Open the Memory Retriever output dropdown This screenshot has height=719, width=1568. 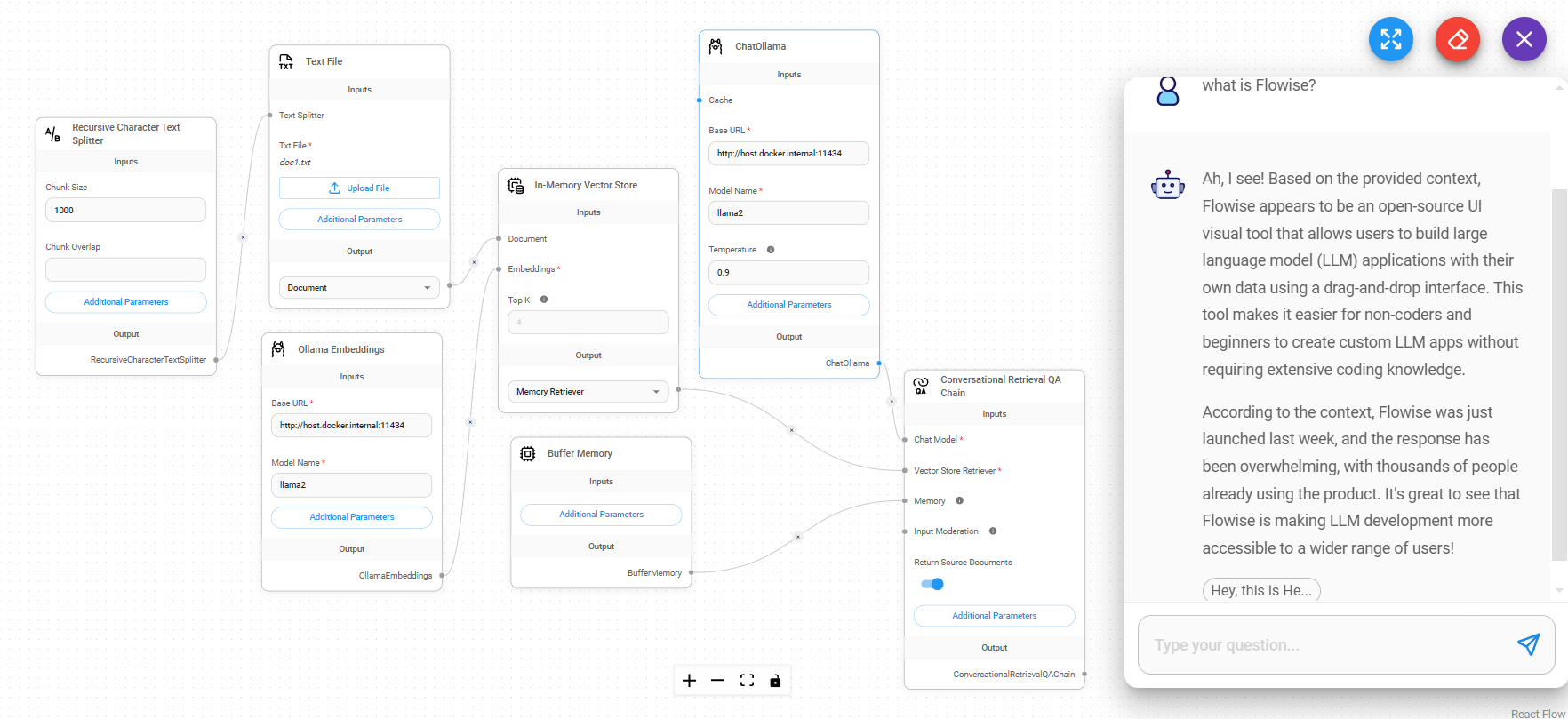pyautogui.click(x=588, y=392)
